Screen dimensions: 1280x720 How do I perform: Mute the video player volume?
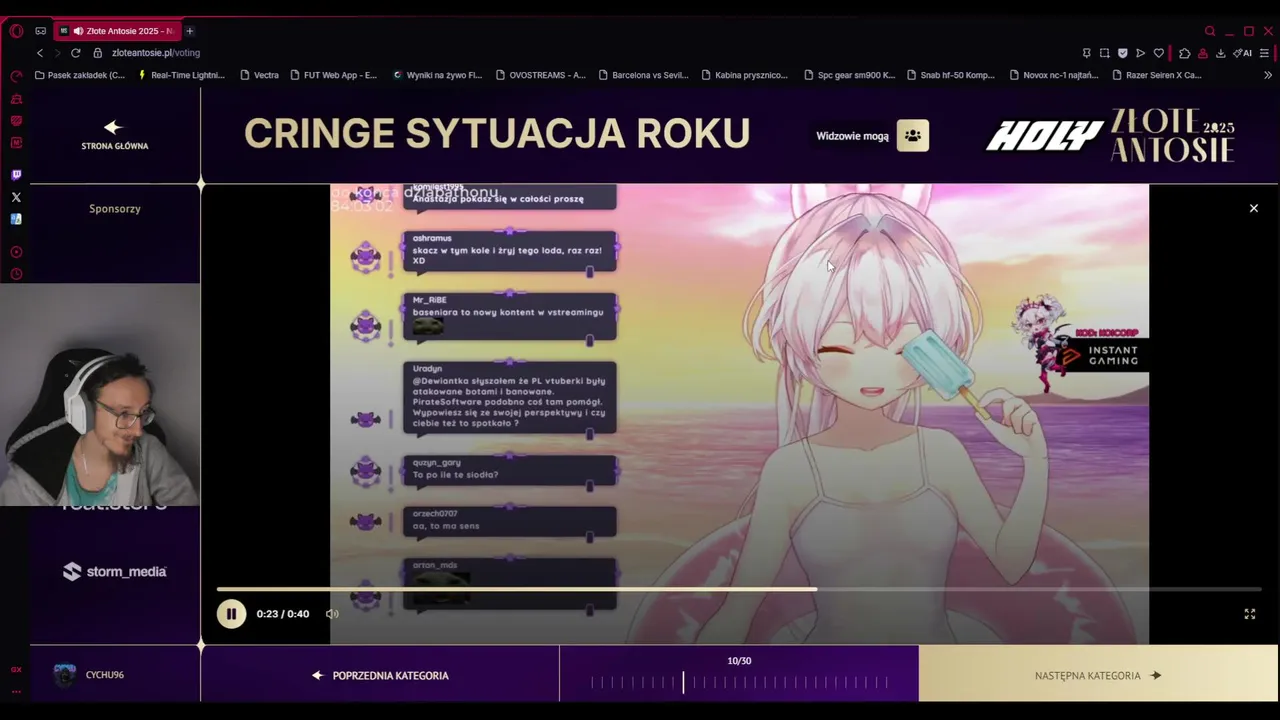pyautogui.click(x=332, y=614)
